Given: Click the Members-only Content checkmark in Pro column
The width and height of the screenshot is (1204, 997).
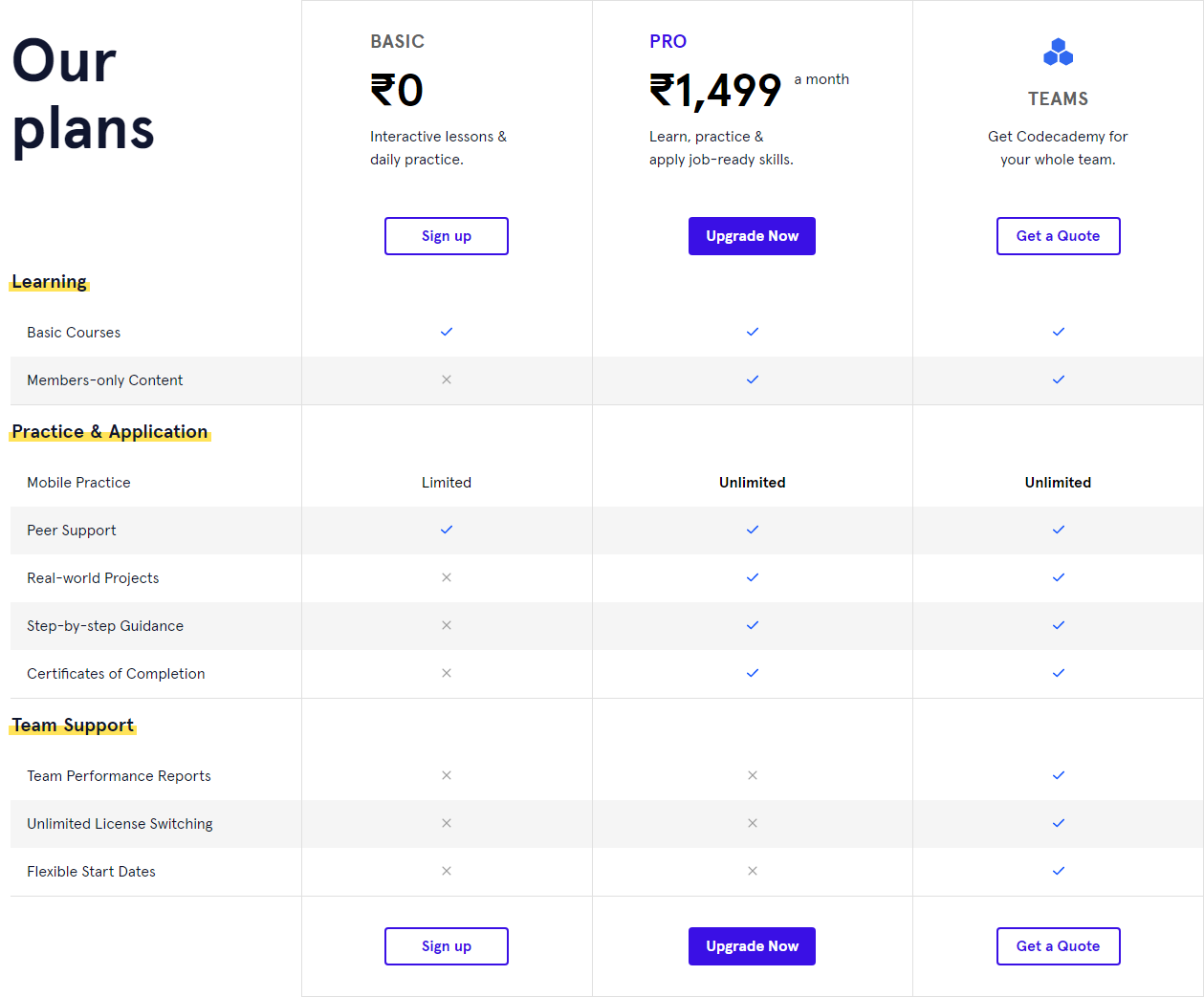Looking at the screenshot, I should (x=753, y=379).
